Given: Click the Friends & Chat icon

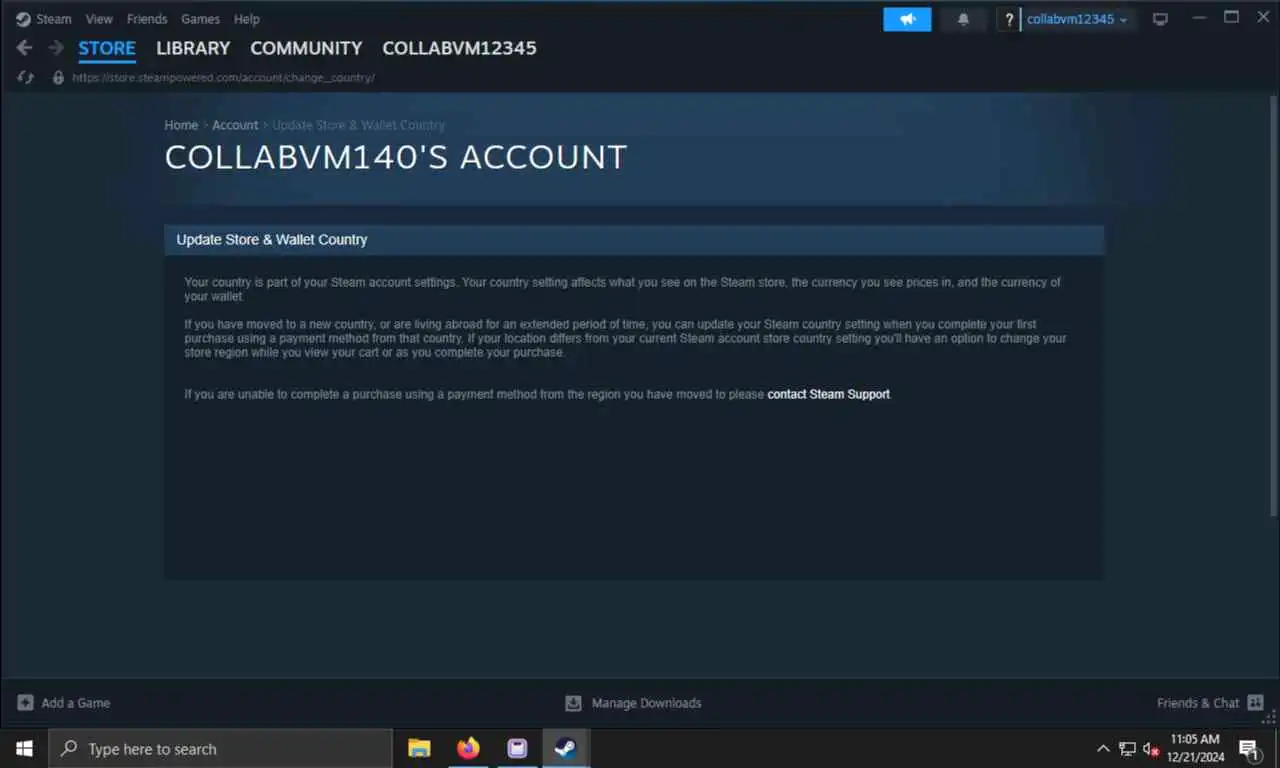Looking at the screenshot, I should tap(1256, 703).
